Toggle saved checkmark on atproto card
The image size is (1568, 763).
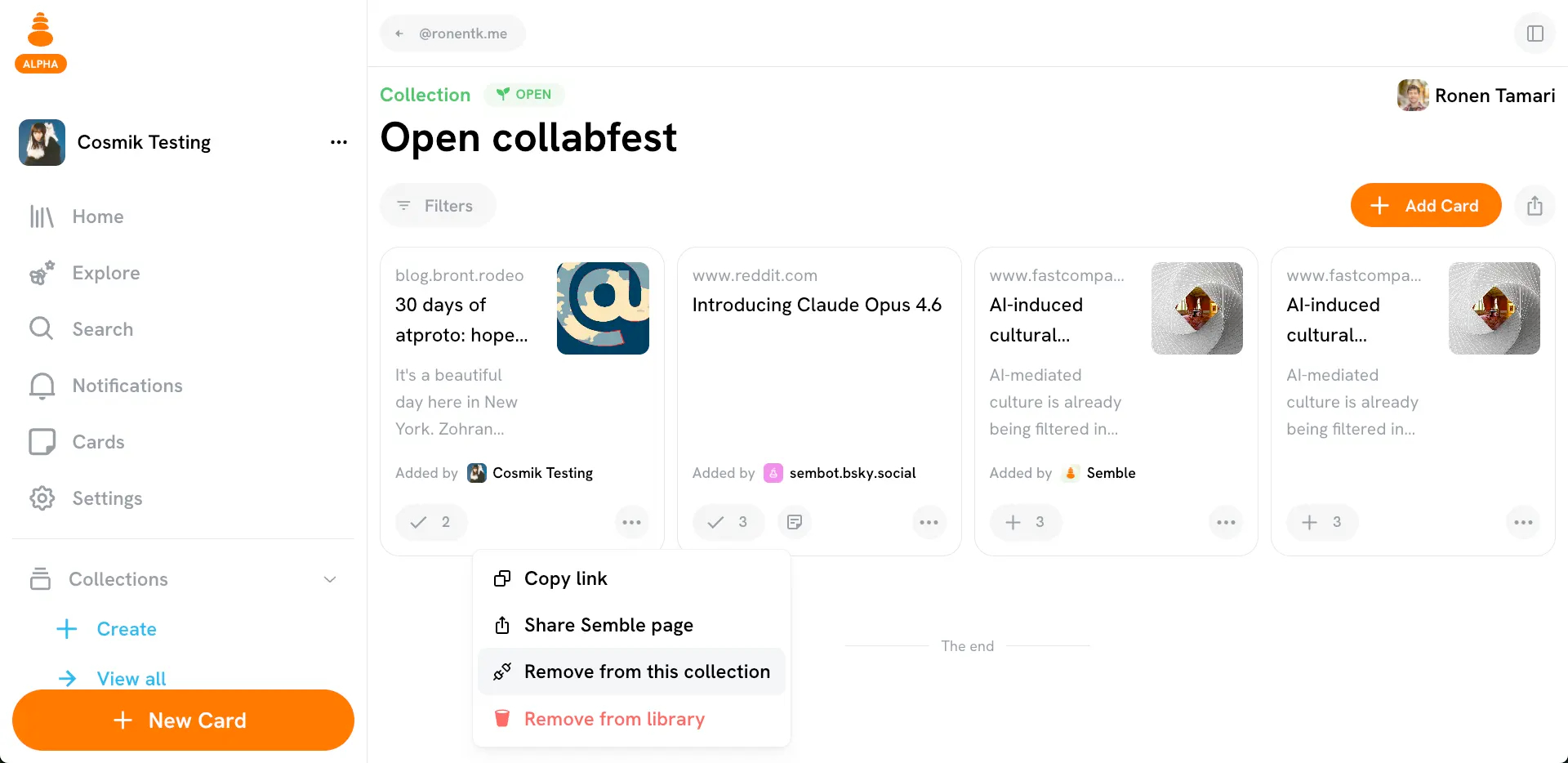(x=430, y=522)
